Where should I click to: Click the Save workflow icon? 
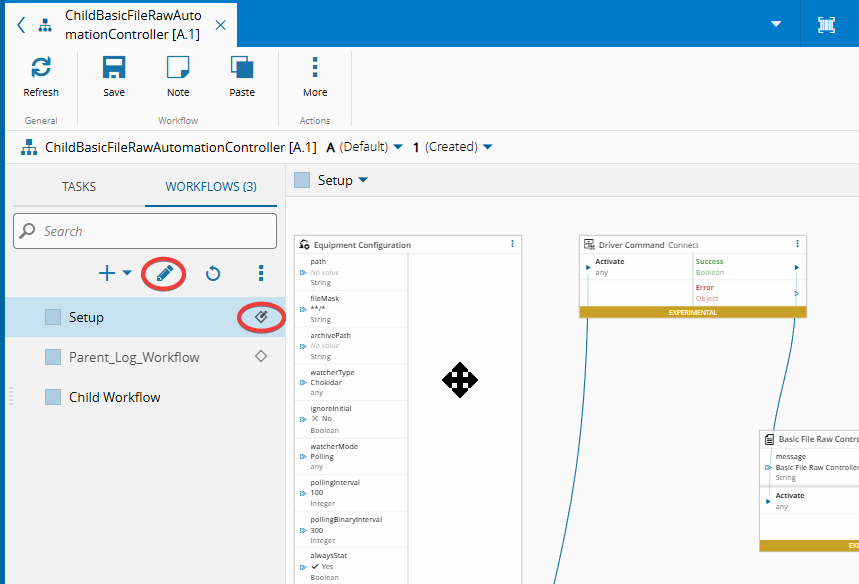coord(114,68)
